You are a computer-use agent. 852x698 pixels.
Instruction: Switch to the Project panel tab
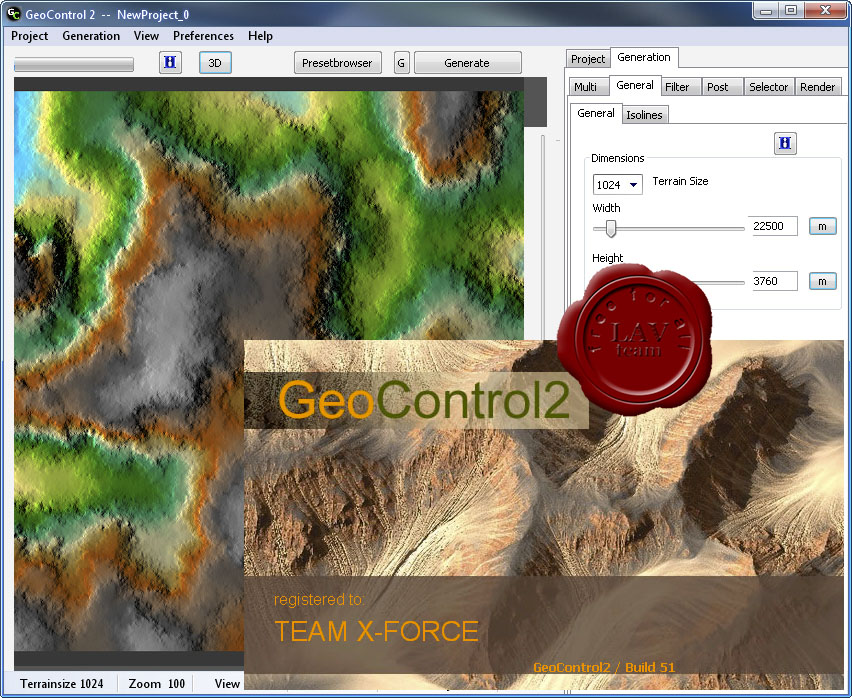pos(588,59)
